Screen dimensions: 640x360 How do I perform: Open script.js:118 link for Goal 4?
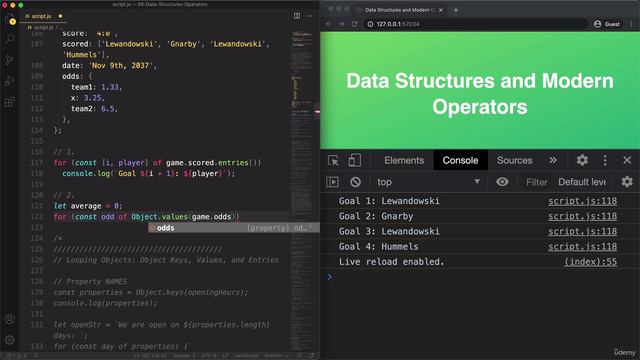click(x=582, y=247)
